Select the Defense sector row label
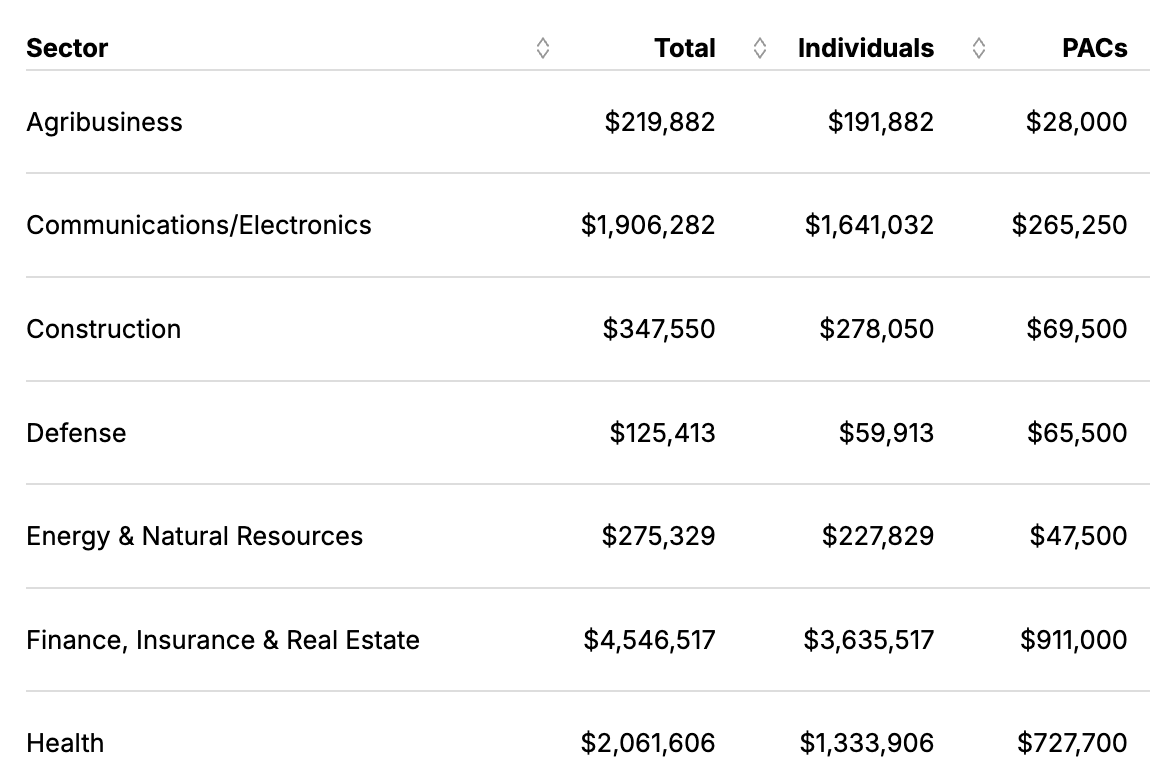The image size is (1150, 772). [77, 433]
